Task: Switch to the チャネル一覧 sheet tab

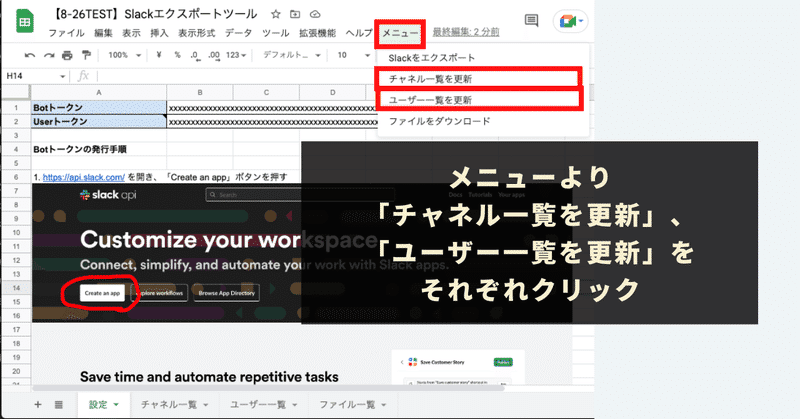Action: click(x=168, y=405)
